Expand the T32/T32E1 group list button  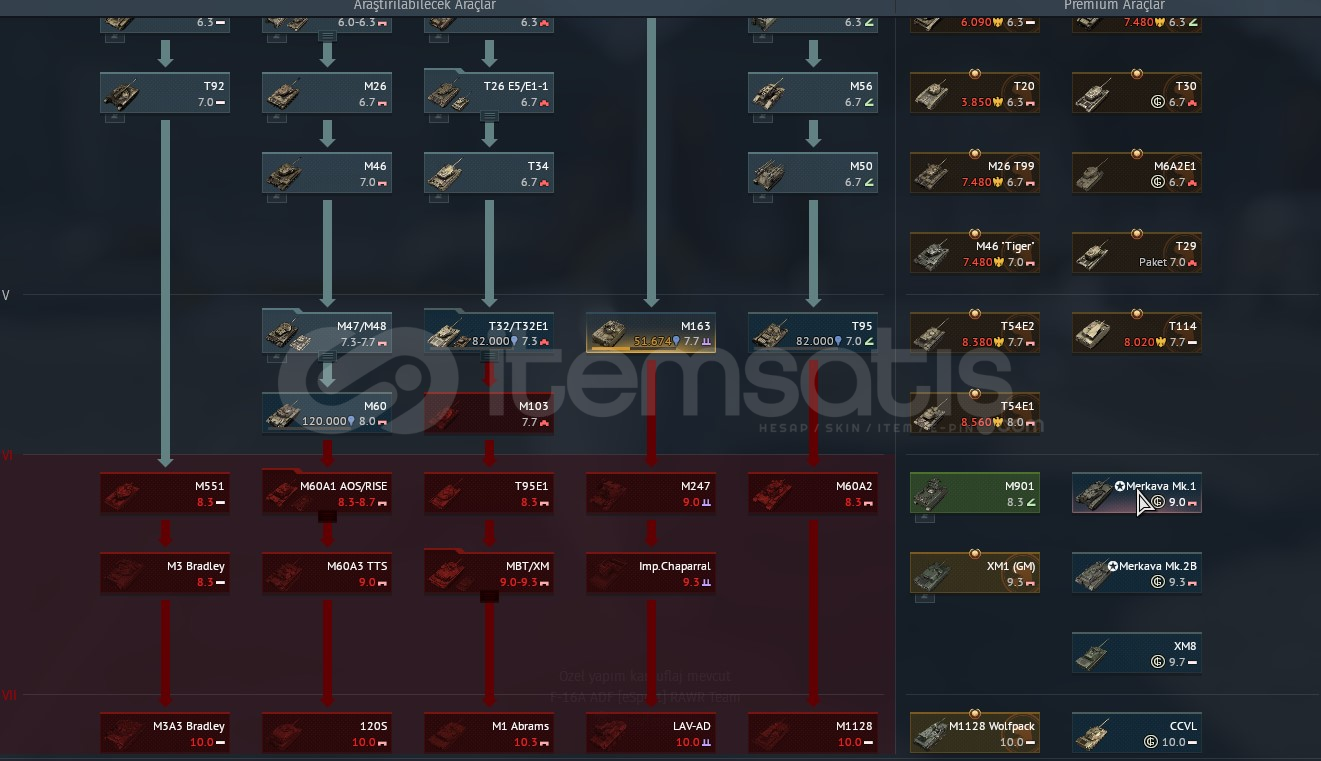pyautogui.click(x=489, y=356)
